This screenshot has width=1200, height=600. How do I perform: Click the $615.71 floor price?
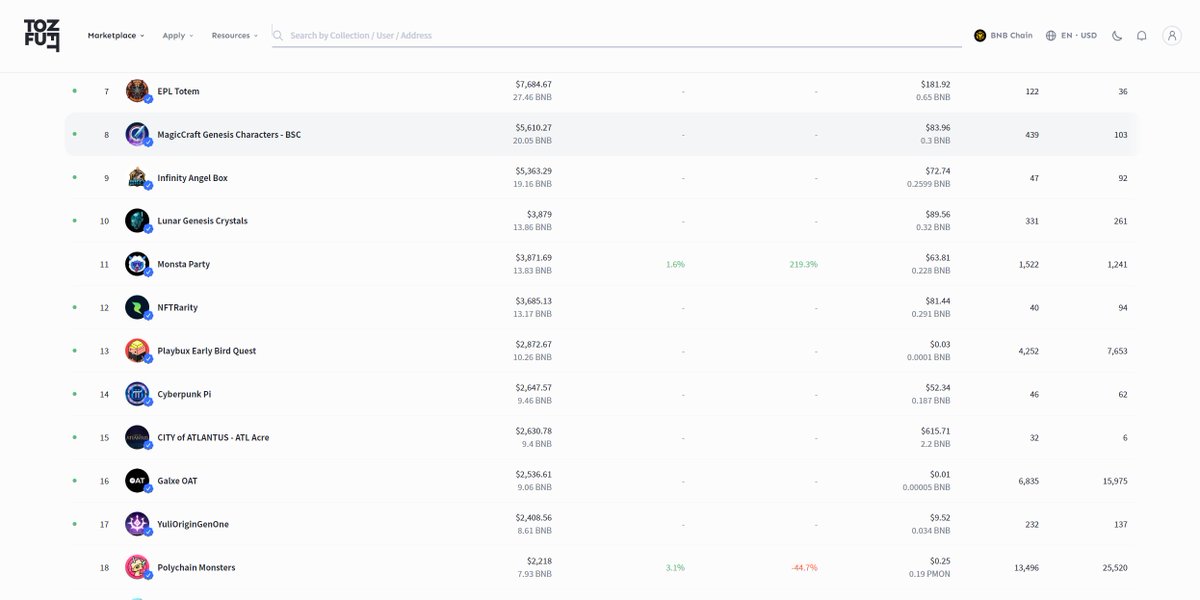(935, 431)
